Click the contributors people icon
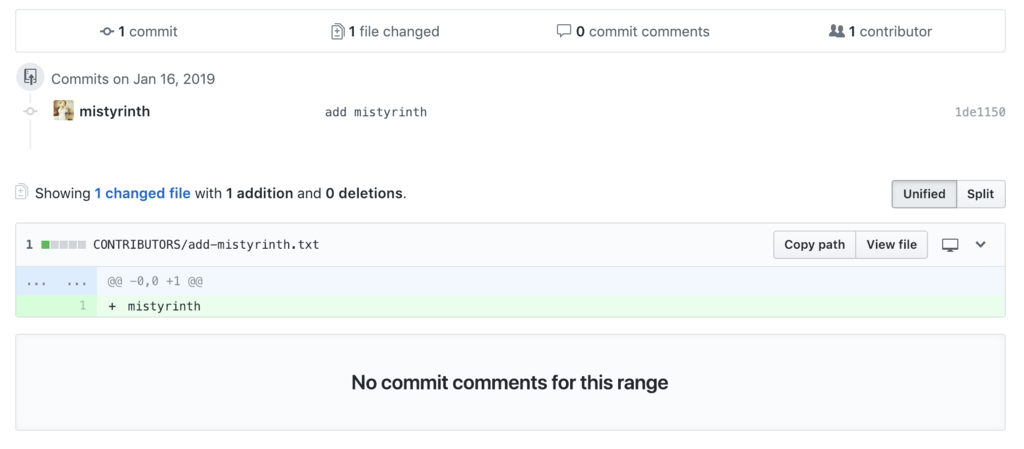 (x=837, y=31)
